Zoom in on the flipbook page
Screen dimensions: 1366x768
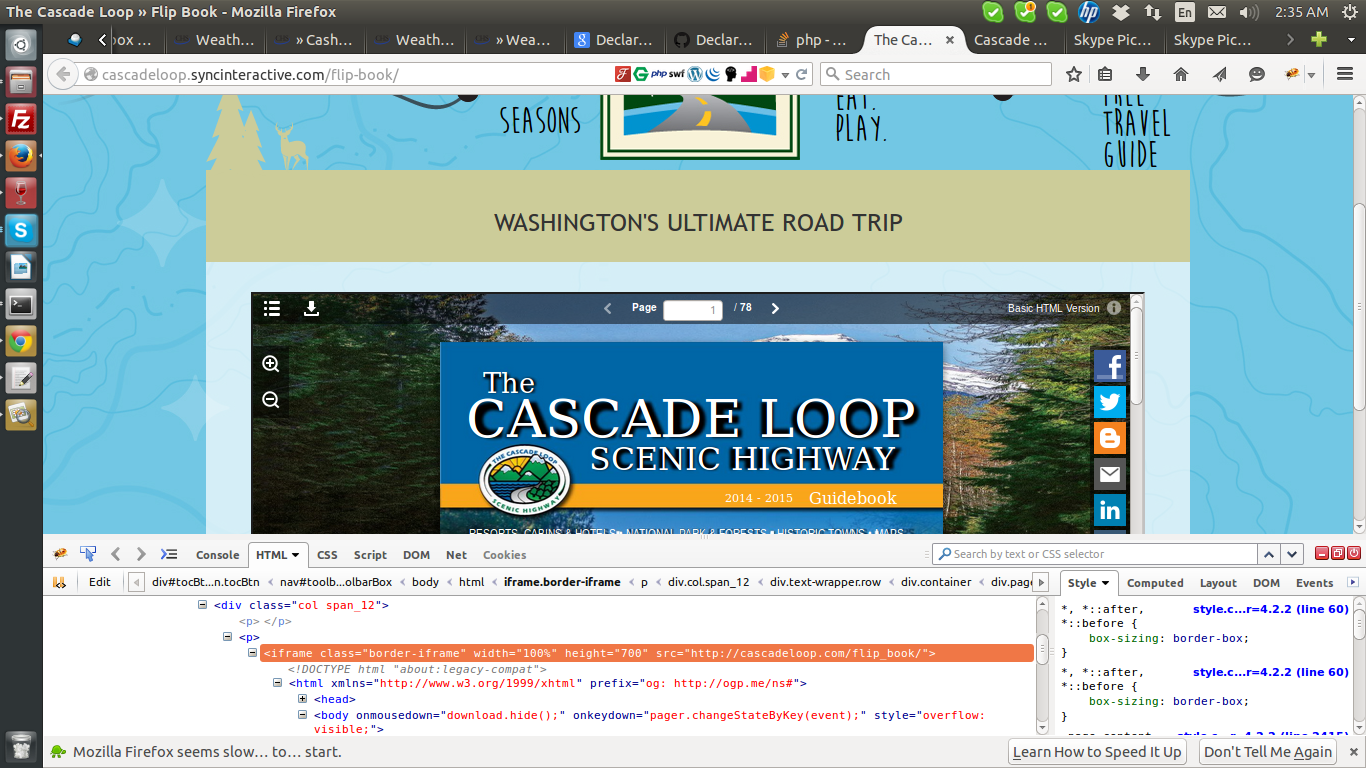click(270, 364)
